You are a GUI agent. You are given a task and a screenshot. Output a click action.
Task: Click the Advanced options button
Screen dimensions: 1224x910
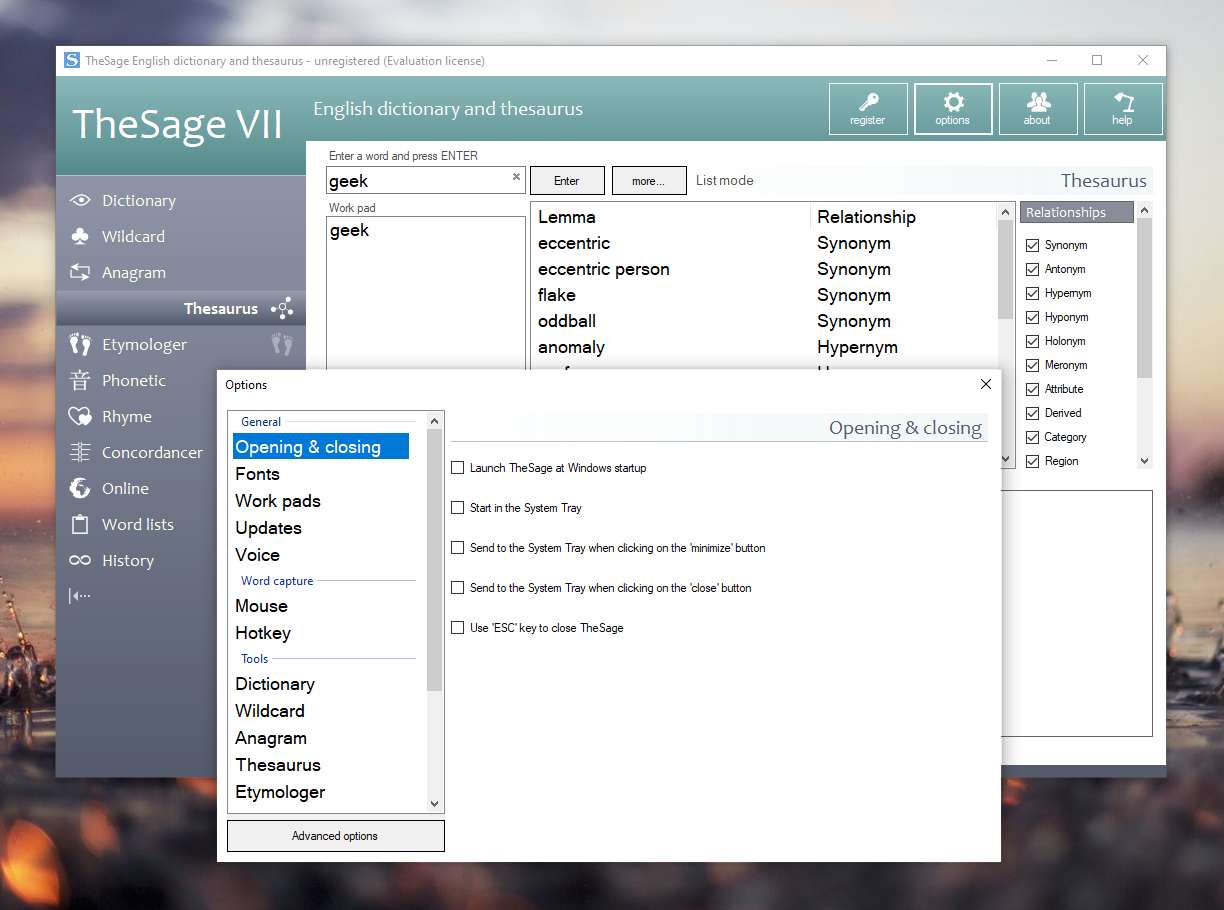click(336, 836)
